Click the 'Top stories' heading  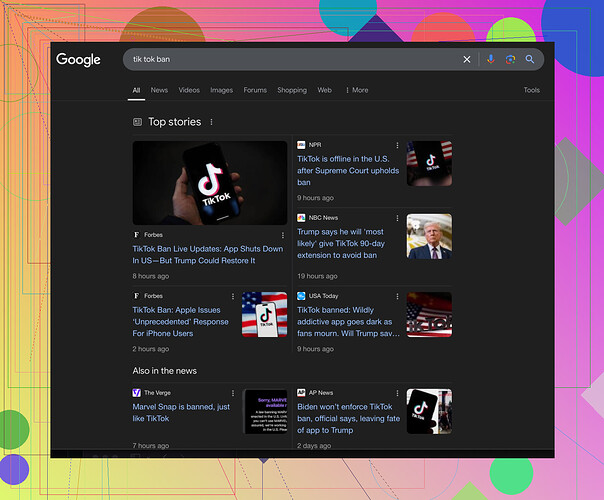174,122
